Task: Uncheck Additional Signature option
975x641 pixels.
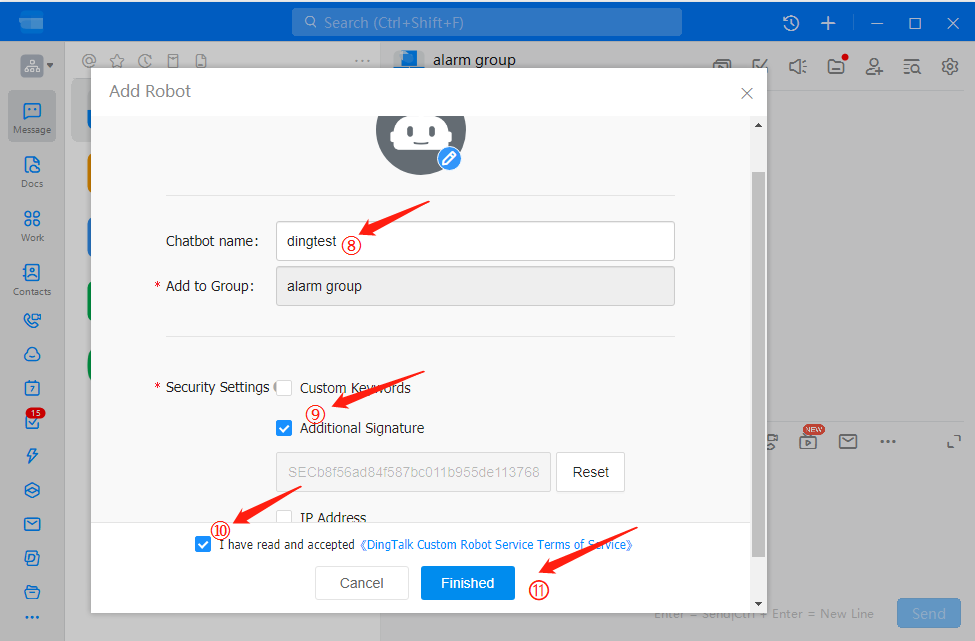Action: pos(285,428)
